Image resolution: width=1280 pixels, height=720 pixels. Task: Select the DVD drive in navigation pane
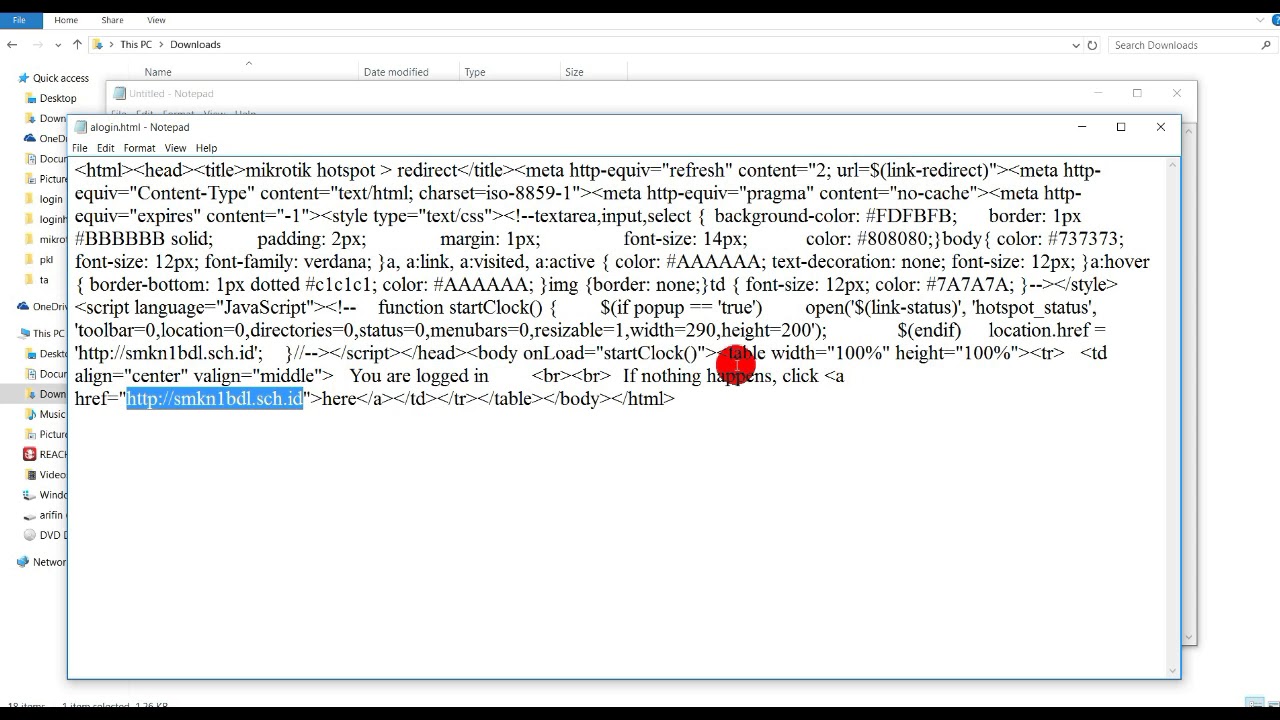(x=52, y=535)
